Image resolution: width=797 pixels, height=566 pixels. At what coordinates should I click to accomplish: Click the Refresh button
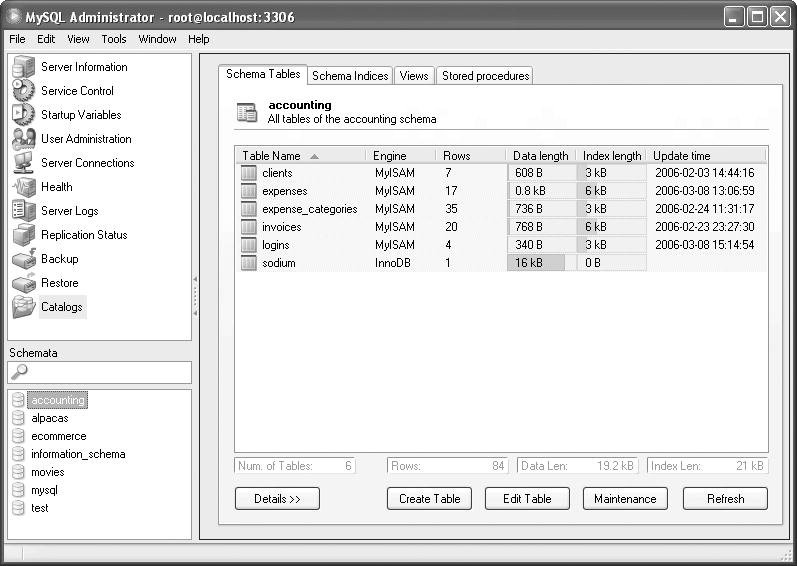[x=725, y=499]
